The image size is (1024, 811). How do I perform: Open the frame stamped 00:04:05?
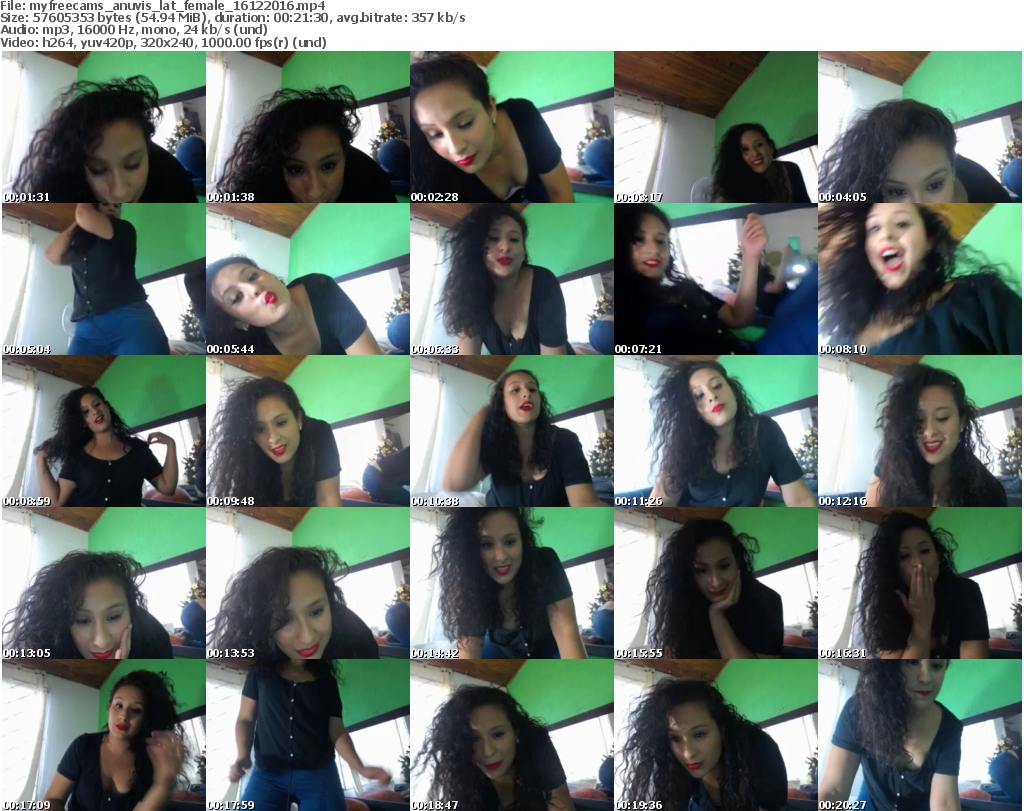click(920, 127)
